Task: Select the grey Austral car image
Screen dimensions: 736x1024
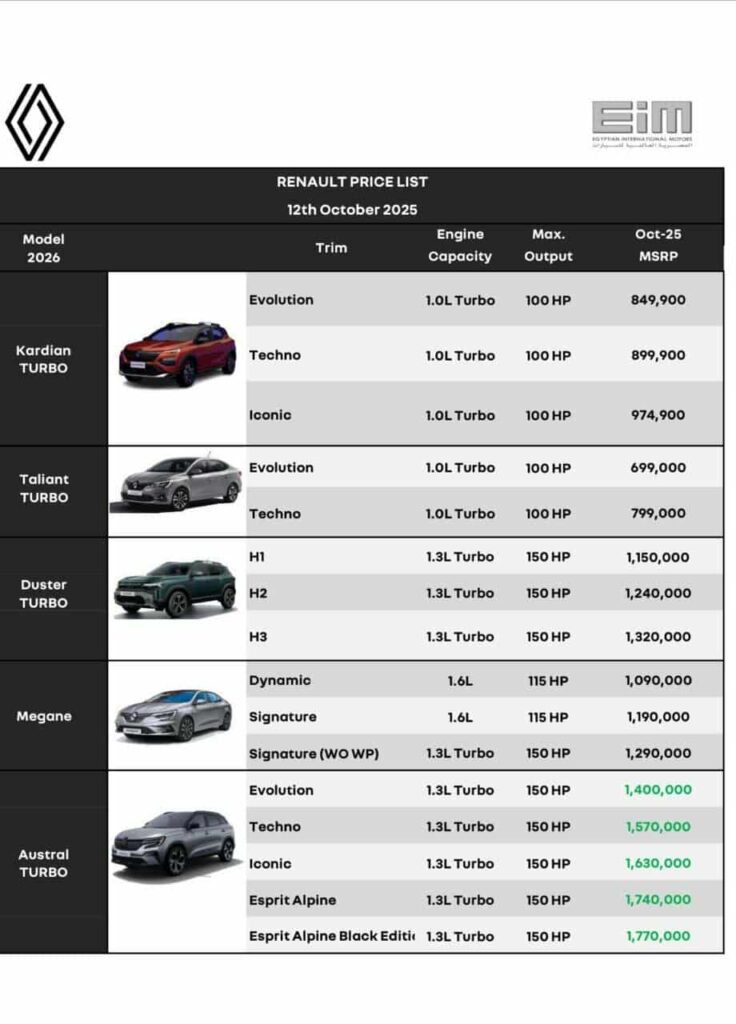Action: [x=174, y=843]
